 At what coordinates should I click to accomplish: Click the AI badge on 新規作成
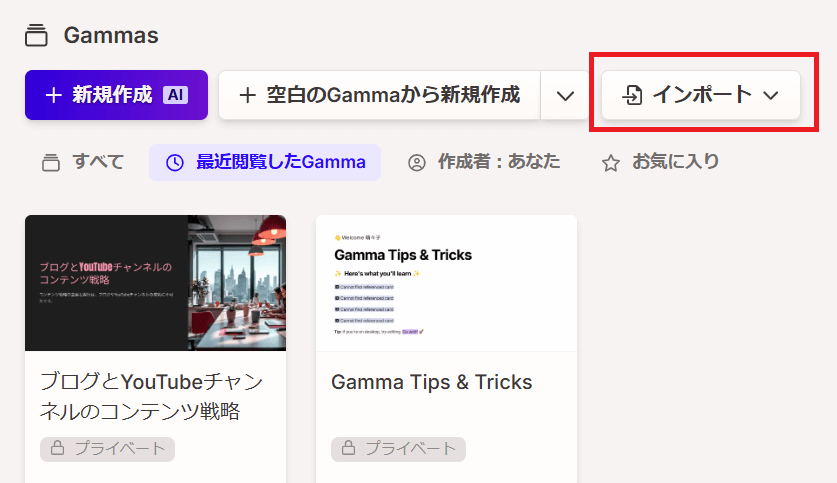(176, 95)
